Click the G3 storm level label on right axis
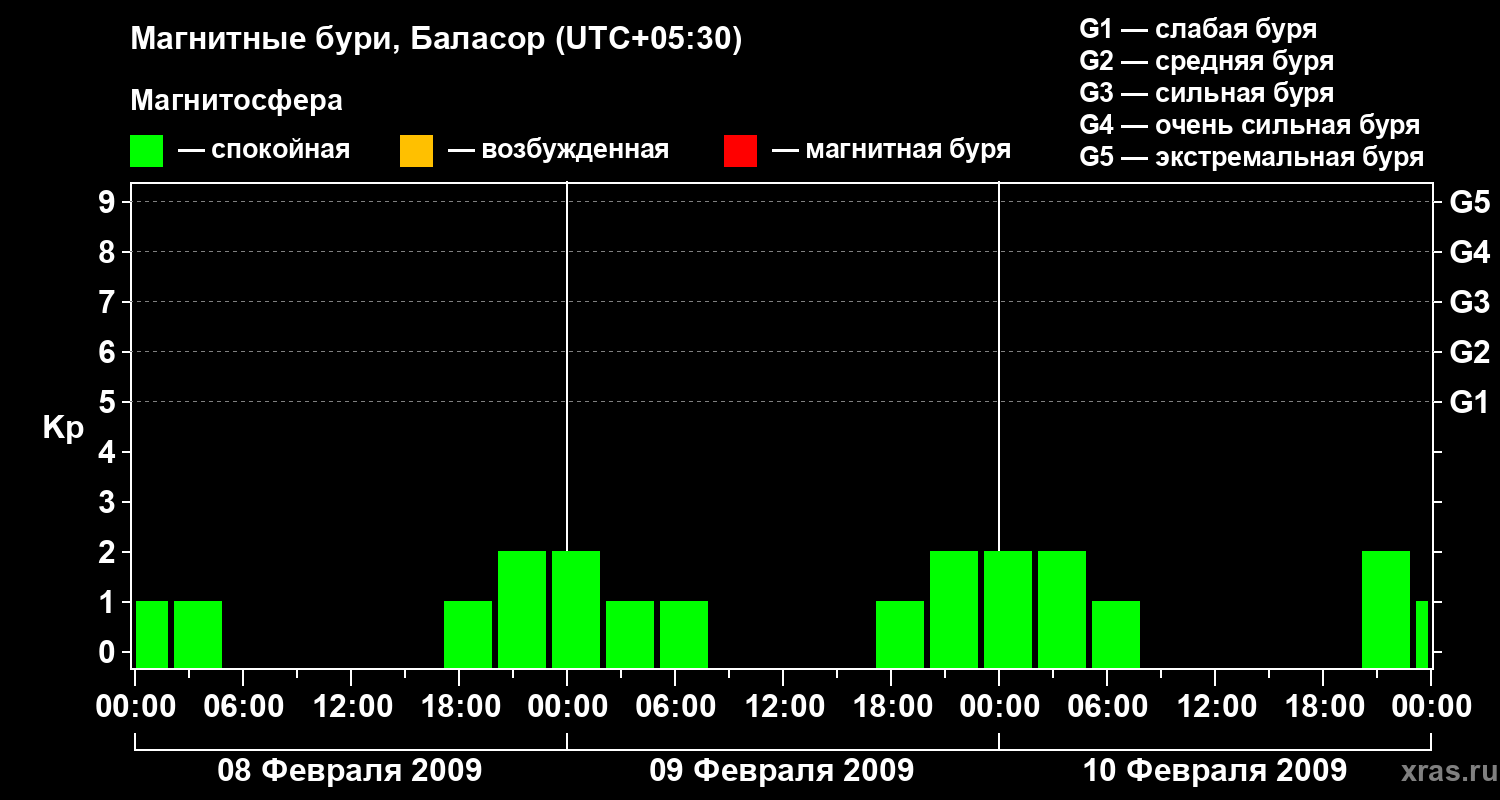This screenshot has height=800, width=1500. coord(1469,302)
